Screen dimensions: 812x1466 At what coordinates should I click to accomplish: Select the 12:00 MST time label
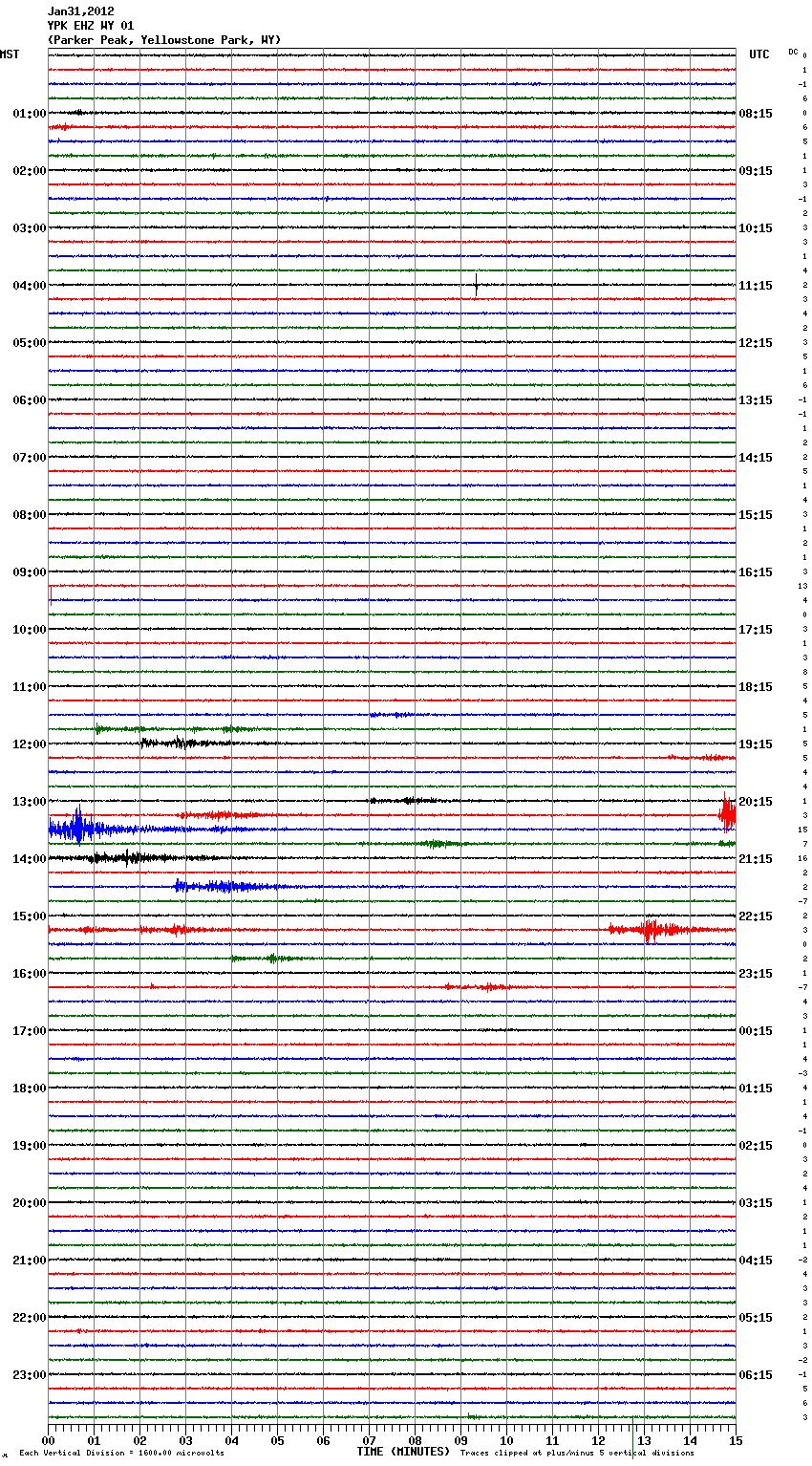pos(30,744)
